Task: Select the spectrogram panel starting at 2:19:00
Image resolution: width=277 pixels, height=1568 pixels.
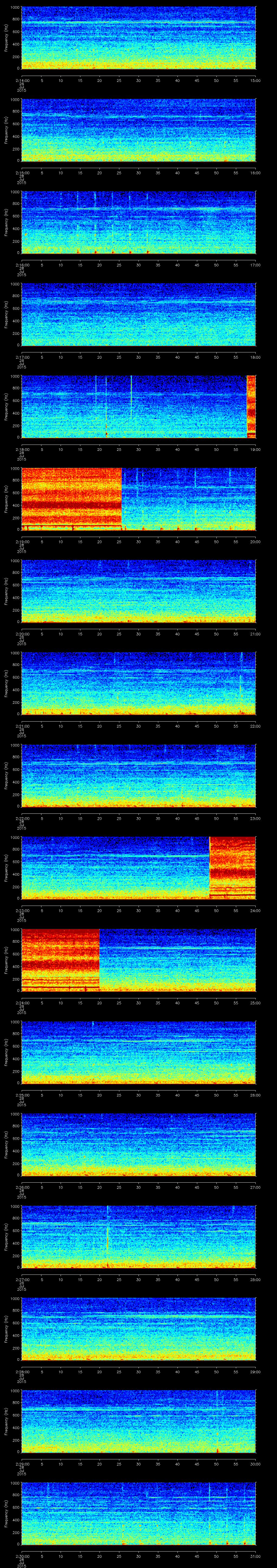Action: [x=138, y=499]
